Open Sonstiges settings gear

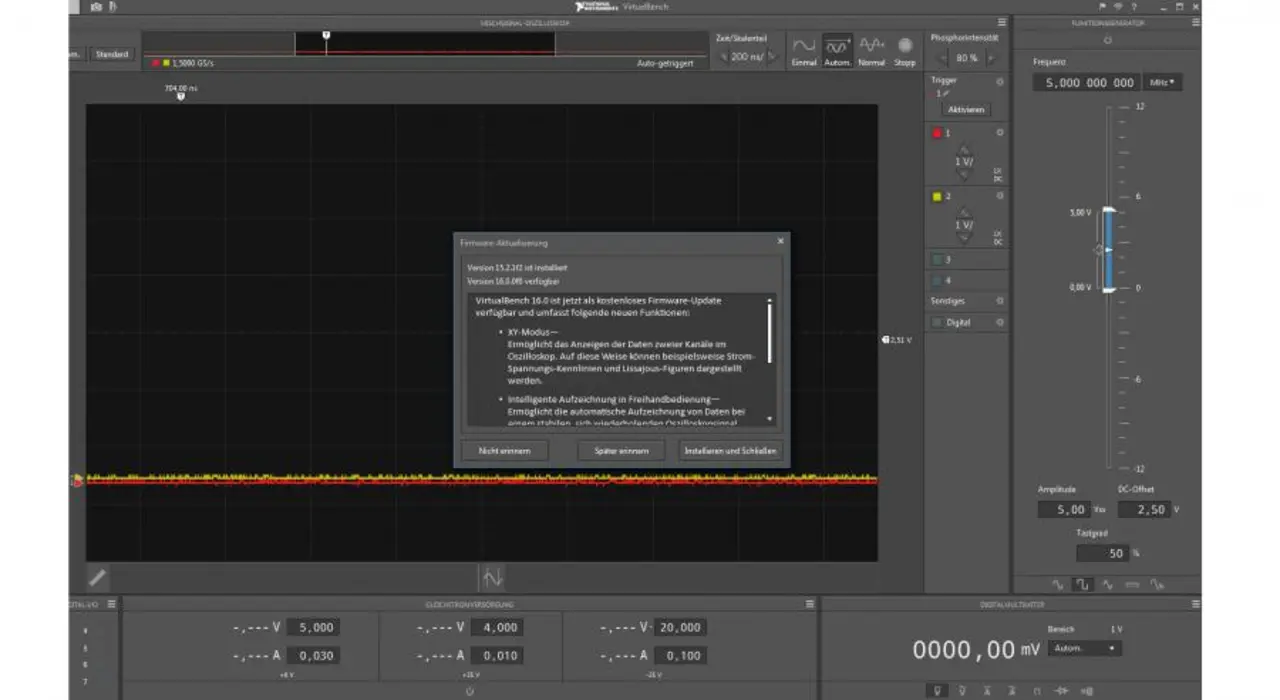999,301
